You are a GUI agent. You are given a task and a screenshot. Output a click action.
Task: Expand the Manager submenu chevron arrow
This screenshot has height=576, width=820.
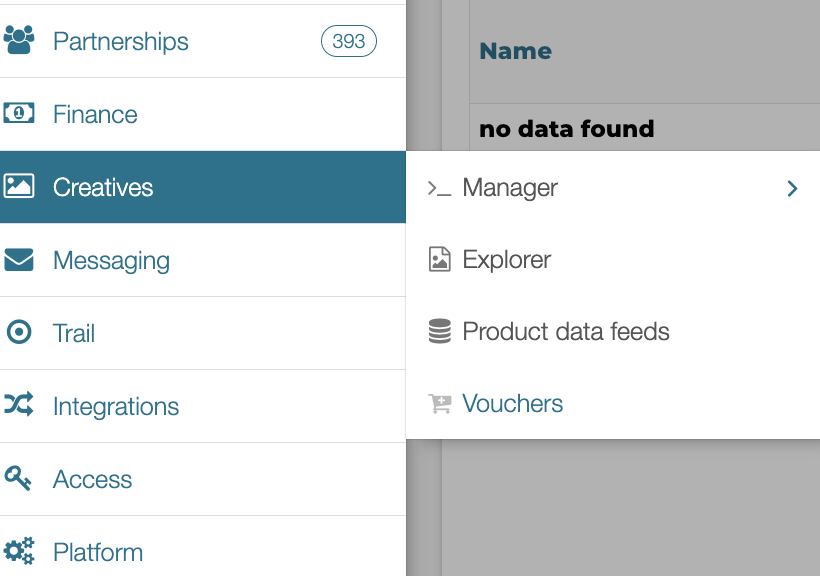(x=792, y=188)
